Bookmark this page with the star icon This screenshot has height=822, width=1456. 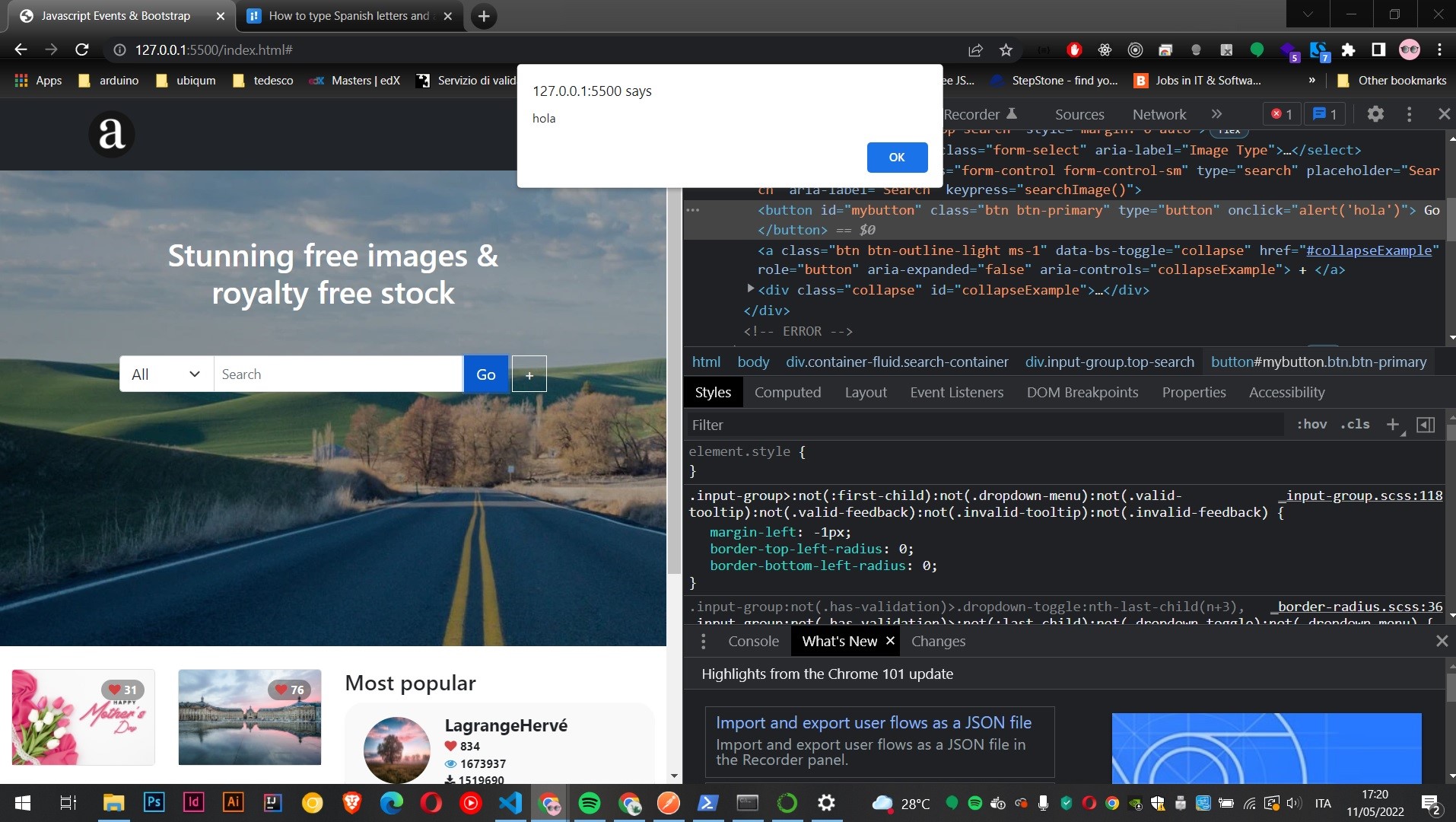pos(1006,49)
